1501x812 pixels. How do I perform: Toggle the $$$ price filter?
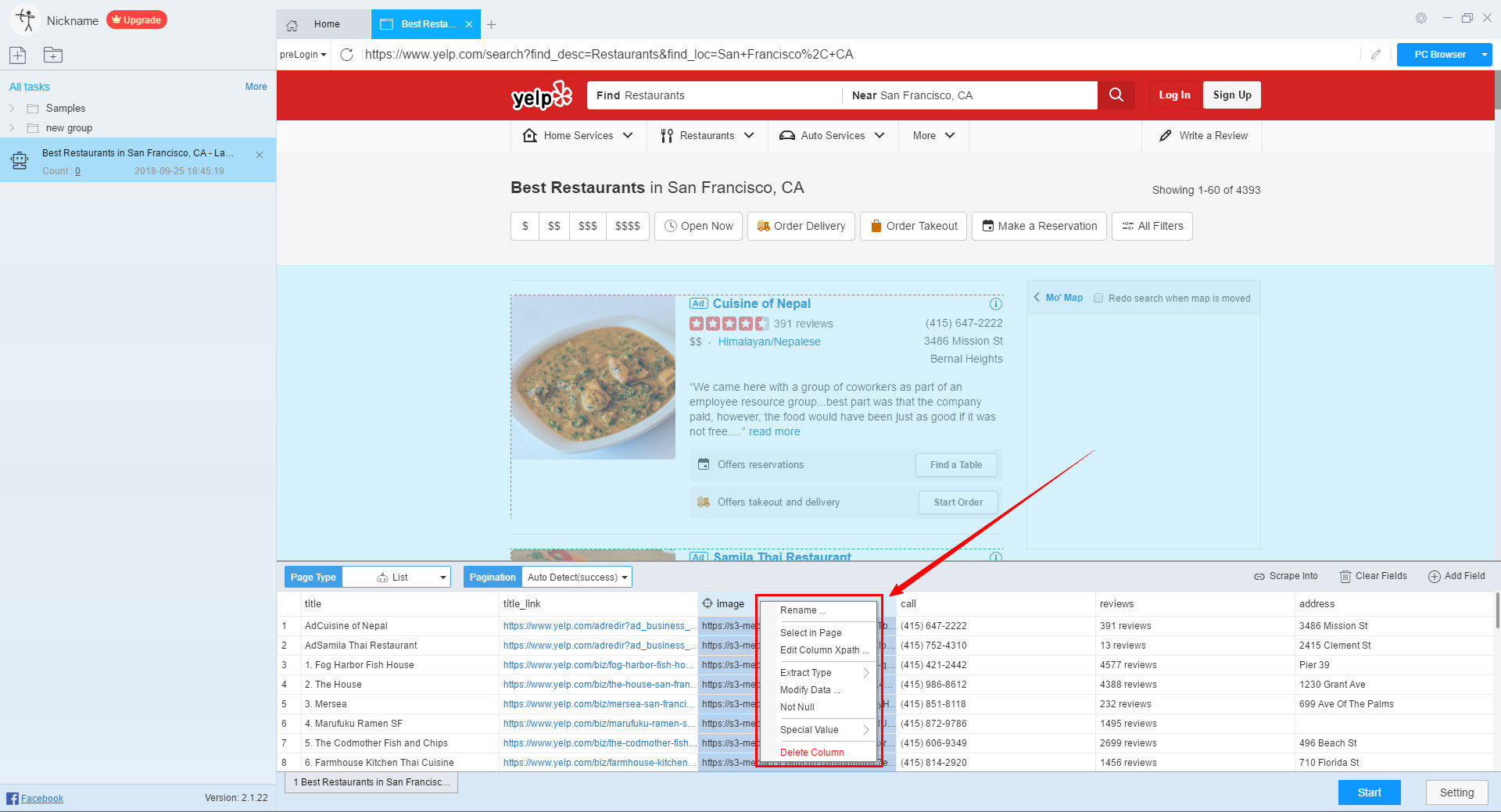(x=588, y=226)
